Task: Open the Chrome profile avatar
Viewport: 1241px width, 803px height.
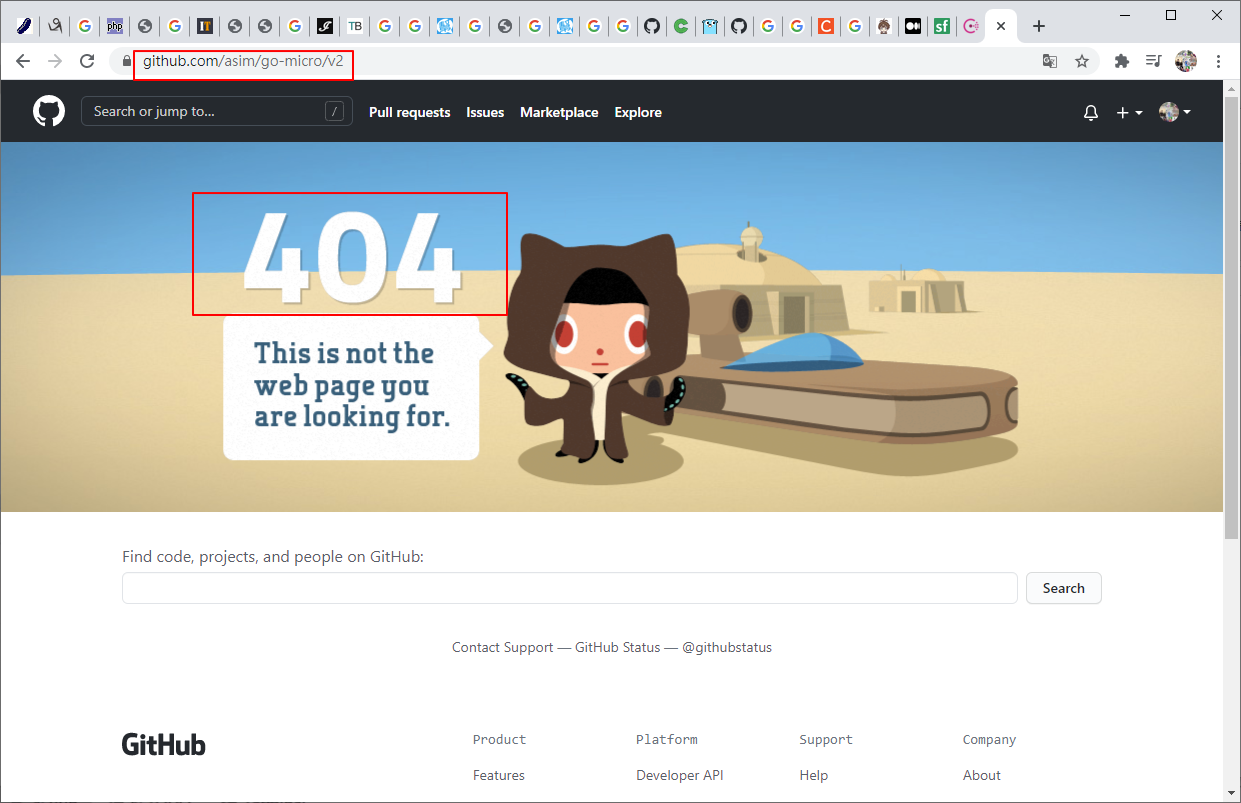Action: (x=1186, y=61)
